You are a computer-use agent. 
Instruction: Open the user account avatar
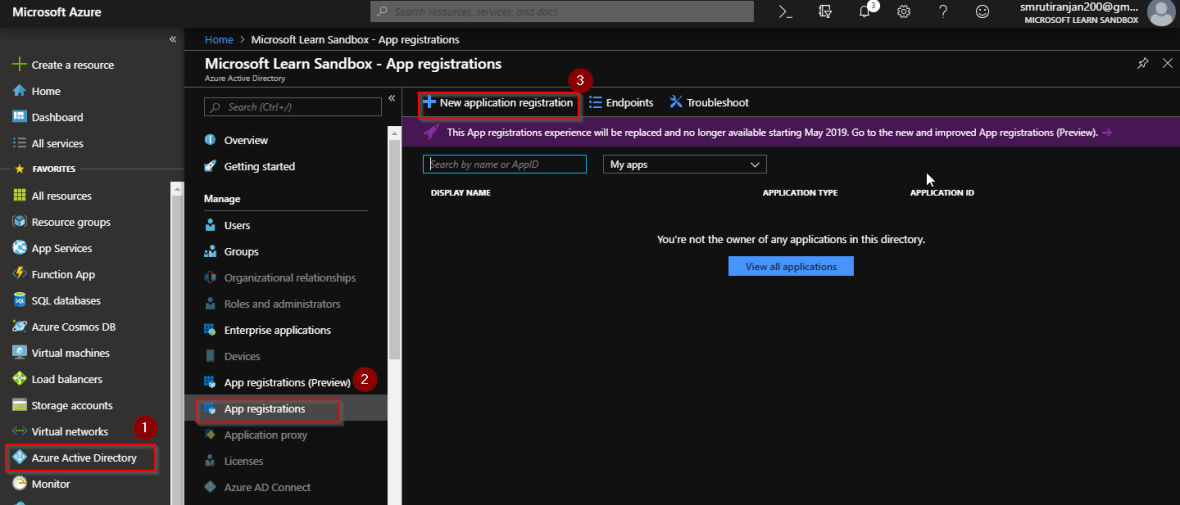[1161, 11]
